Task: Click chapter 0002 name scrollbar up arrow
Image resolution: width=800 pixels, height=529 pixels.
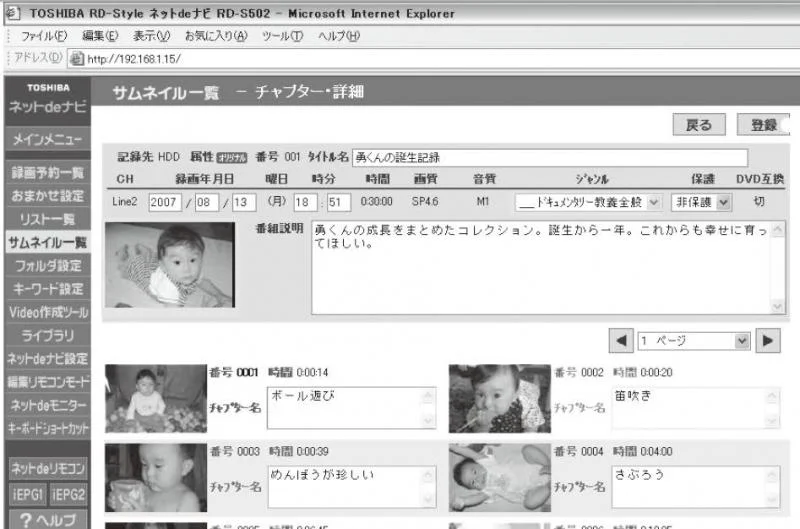Action: (x=772, y=395)
